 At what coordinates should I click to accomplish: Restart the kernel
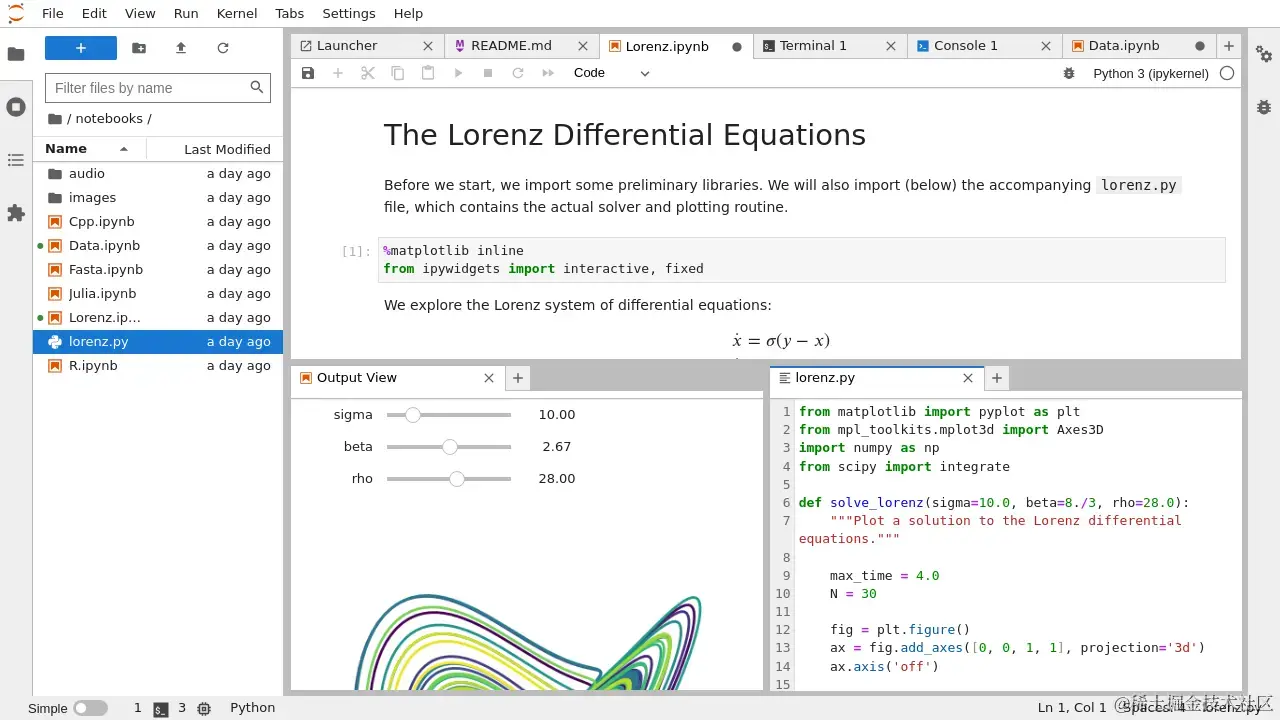click(x=518, y=73)
